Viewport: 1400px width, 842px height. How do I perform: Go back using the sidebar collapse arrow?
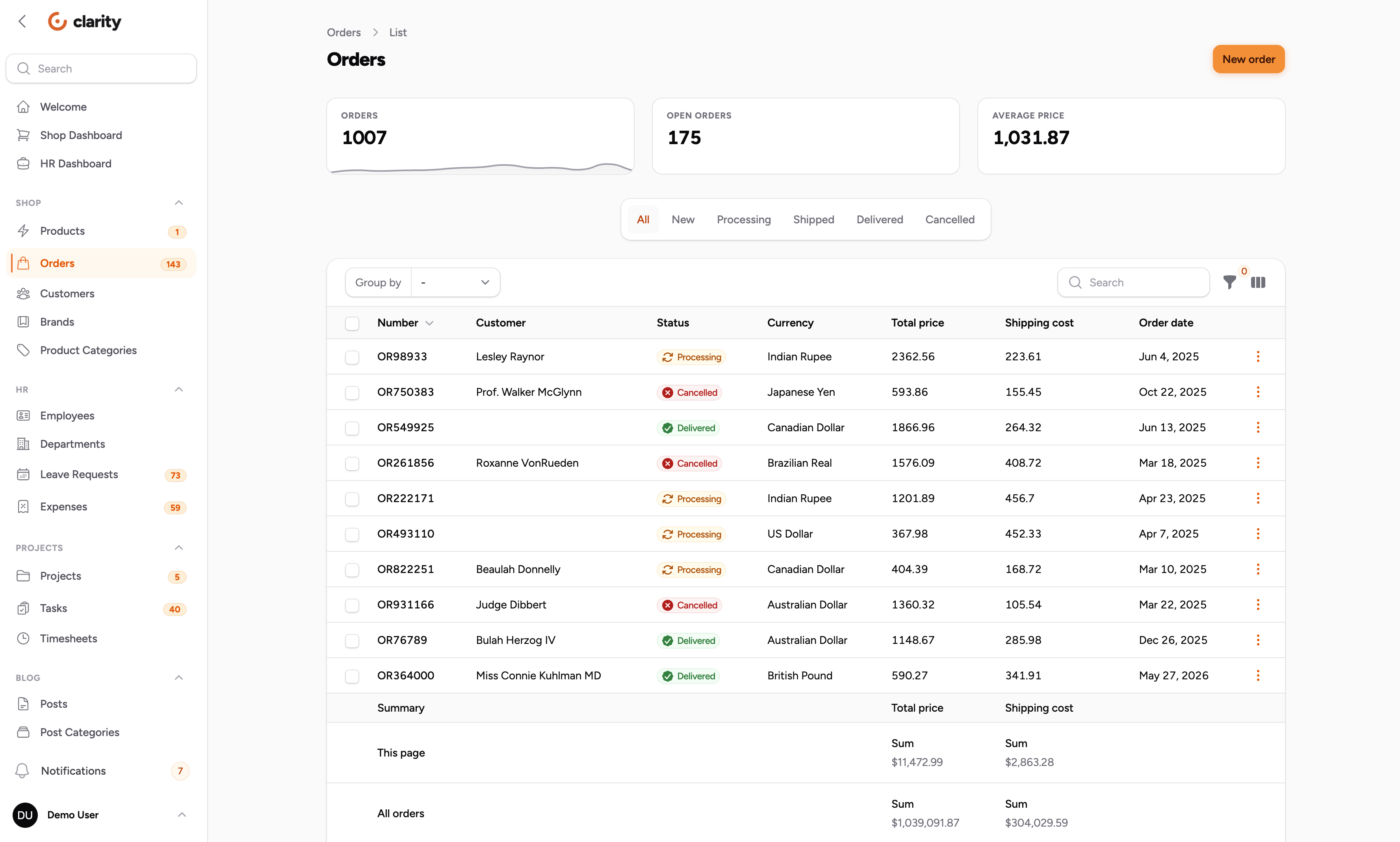(x=22, y=21)
